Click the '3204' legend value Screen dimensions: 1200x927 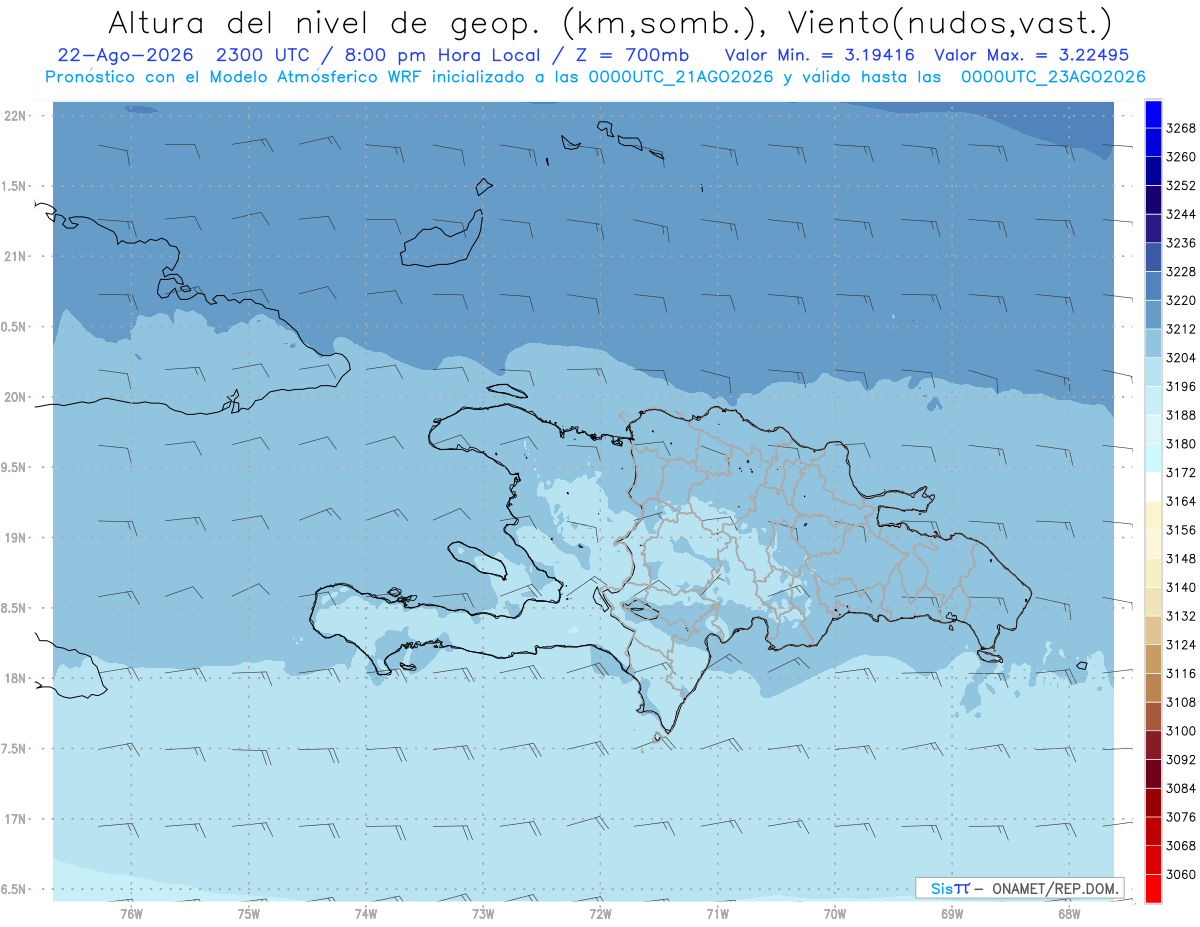click(1181, 358)
